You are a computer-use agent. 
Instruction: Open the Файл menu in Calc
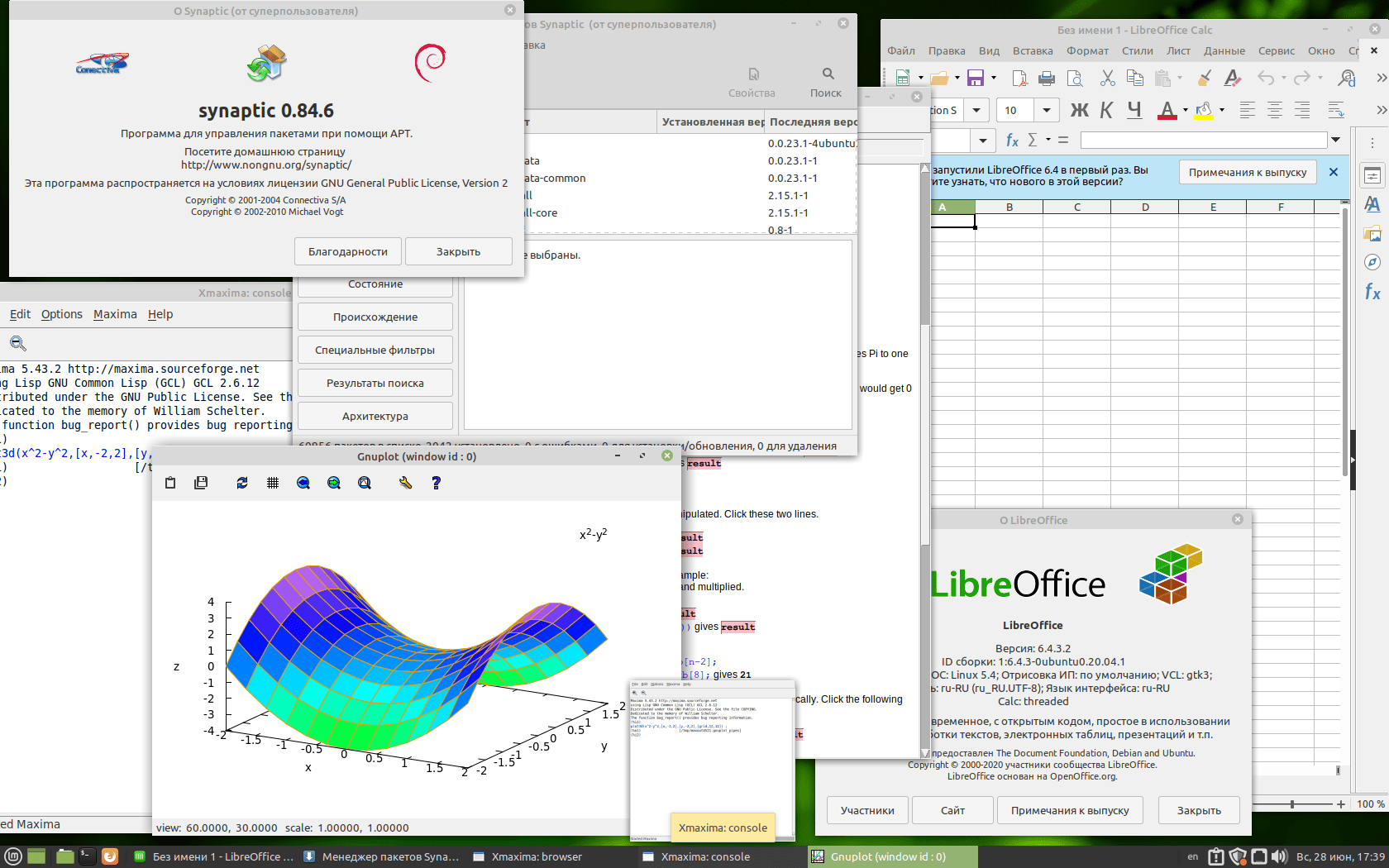click(x=901, y=50)
